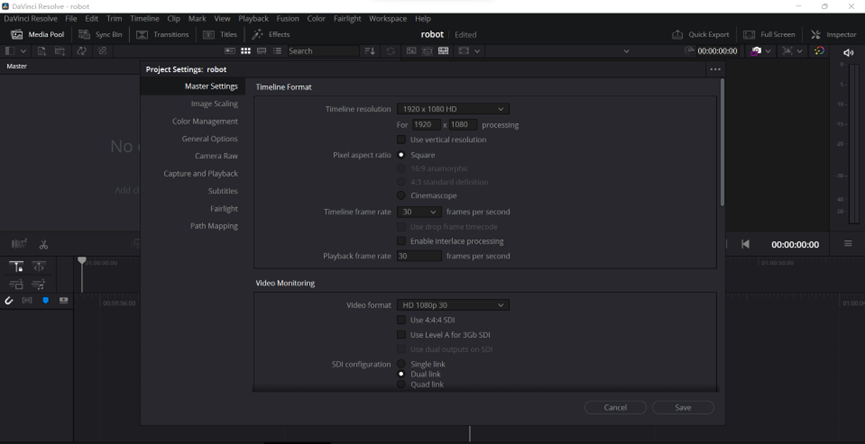Open the Titles panel
865x444 pixels.
pos(220,34)
